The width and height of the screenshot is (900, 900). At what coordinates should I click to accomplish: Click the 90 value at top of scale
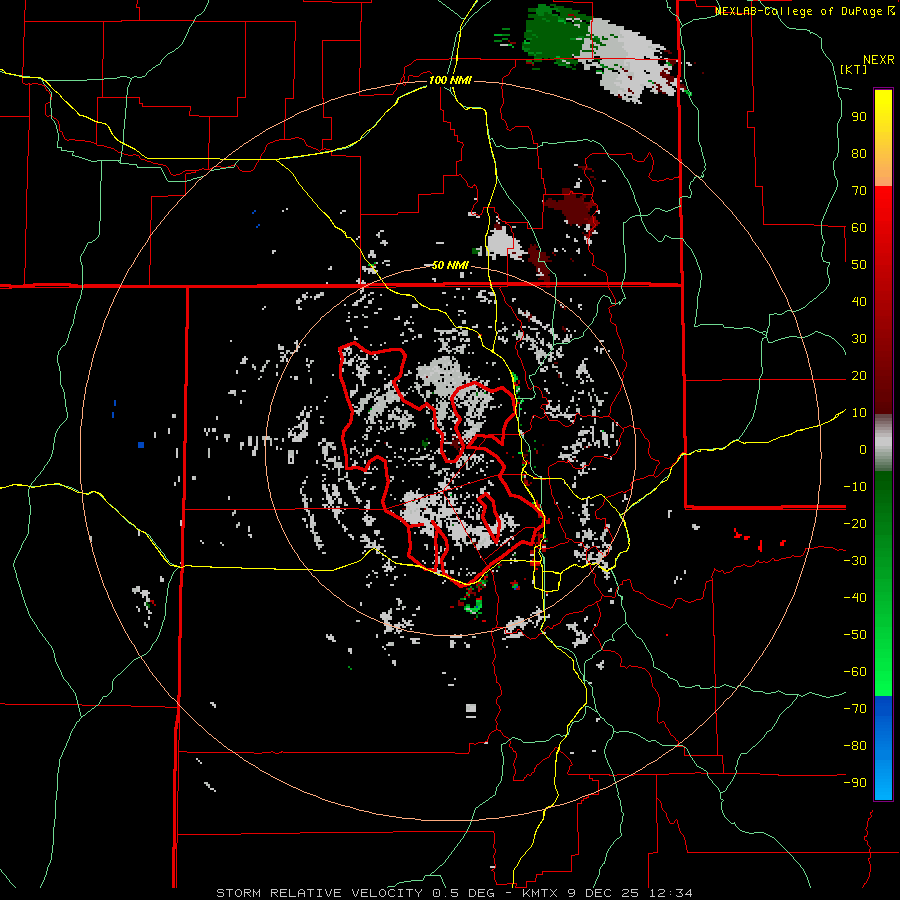(x=857, y=116)
